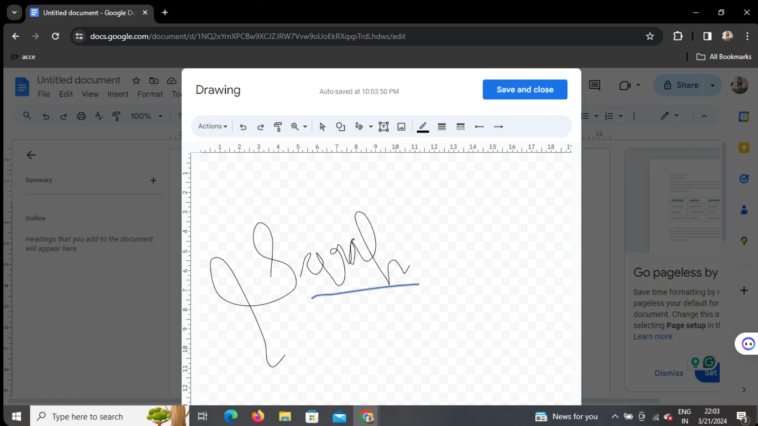The height and width of the screenshot is (426, 758).
Task: Pick the Line color swatch
Action: [x=423, y=127]
